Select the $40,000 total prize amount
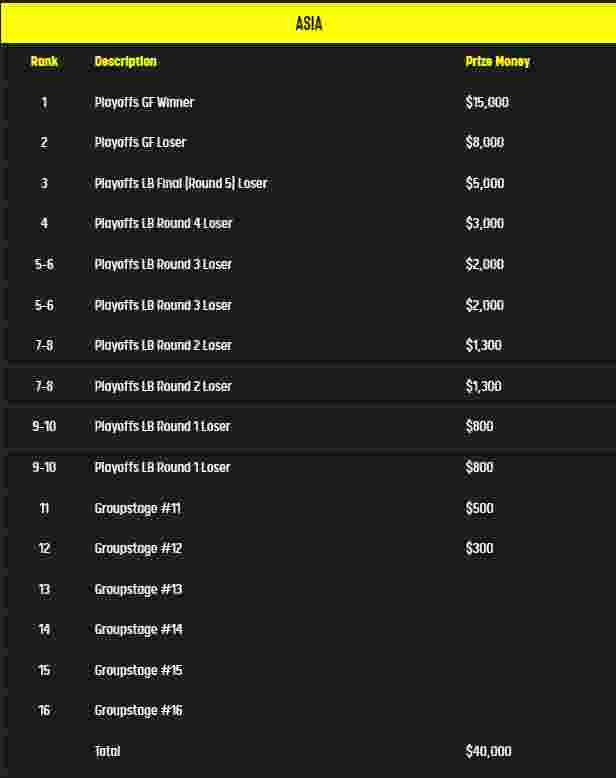 488,750
